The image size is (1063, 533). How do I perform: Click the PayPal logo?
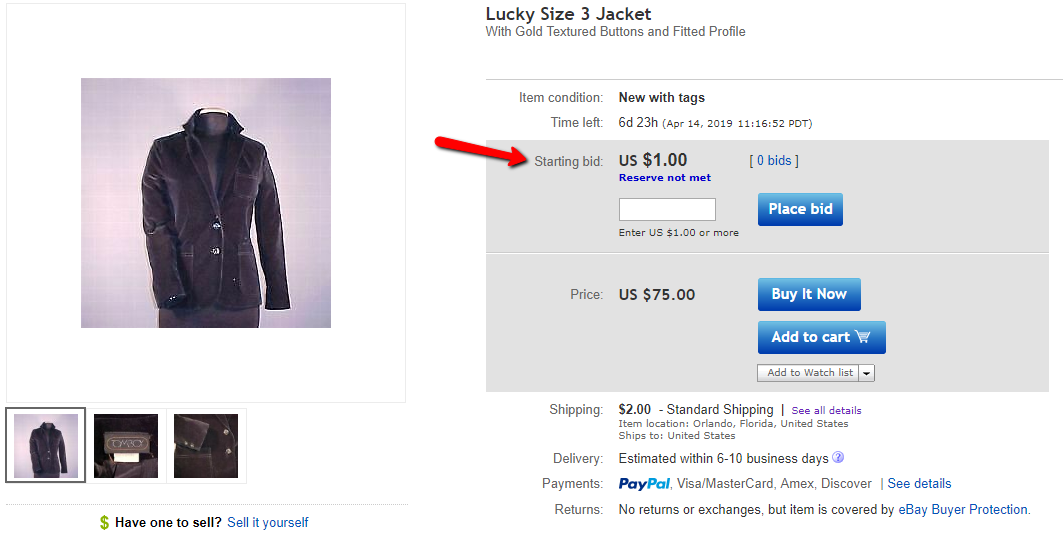(644, 483)
